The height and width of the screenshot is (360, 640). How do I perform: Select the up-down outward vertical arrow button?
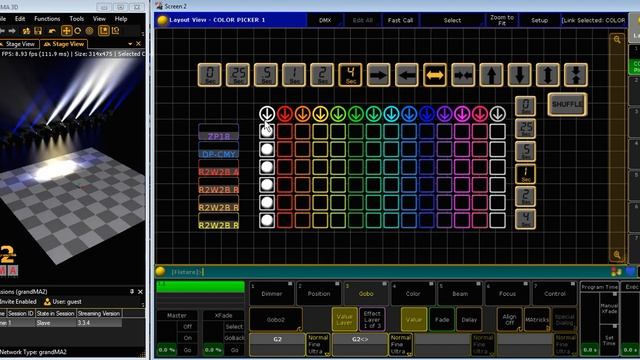(547, 75)
